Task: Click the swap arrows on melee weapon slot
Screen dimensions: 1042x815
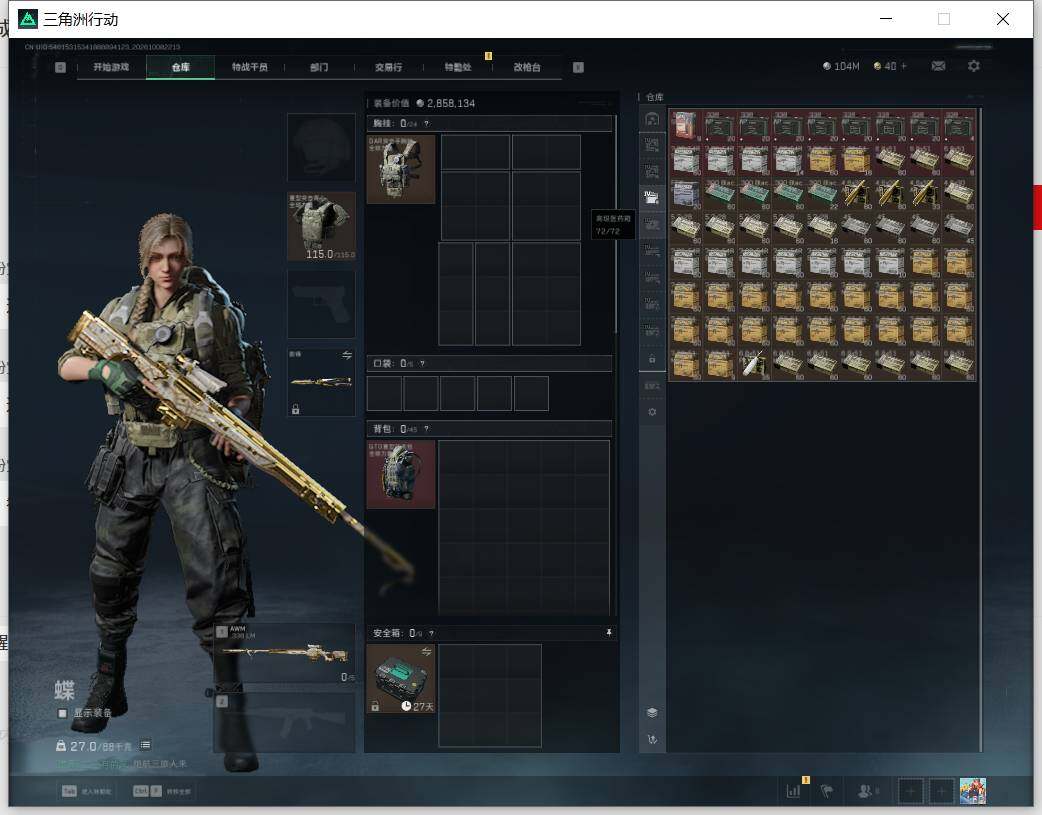Action: (346, 356)
